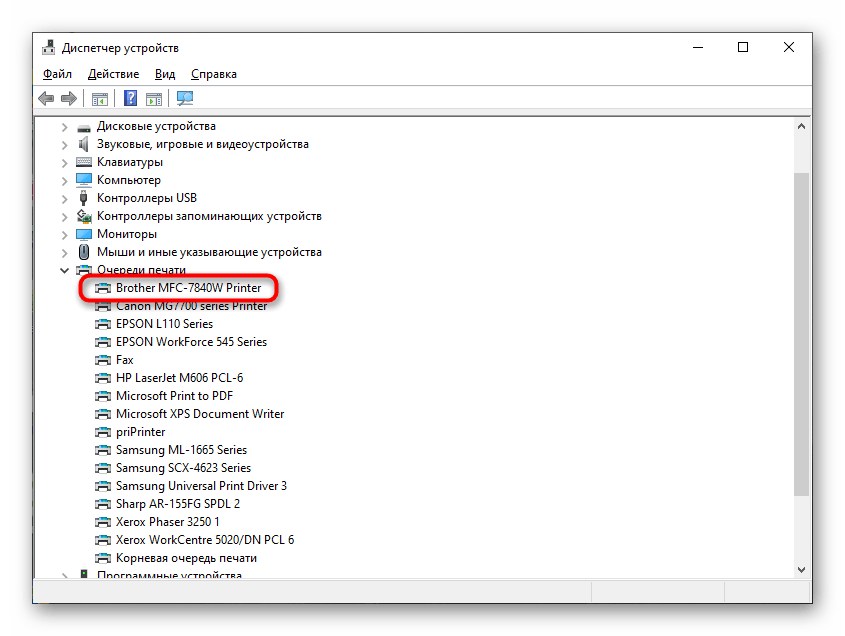Click printer icon beside Microsoft Print to PDF
The height and width of the screenshot is (636, 845).
[x=103, y=396]
